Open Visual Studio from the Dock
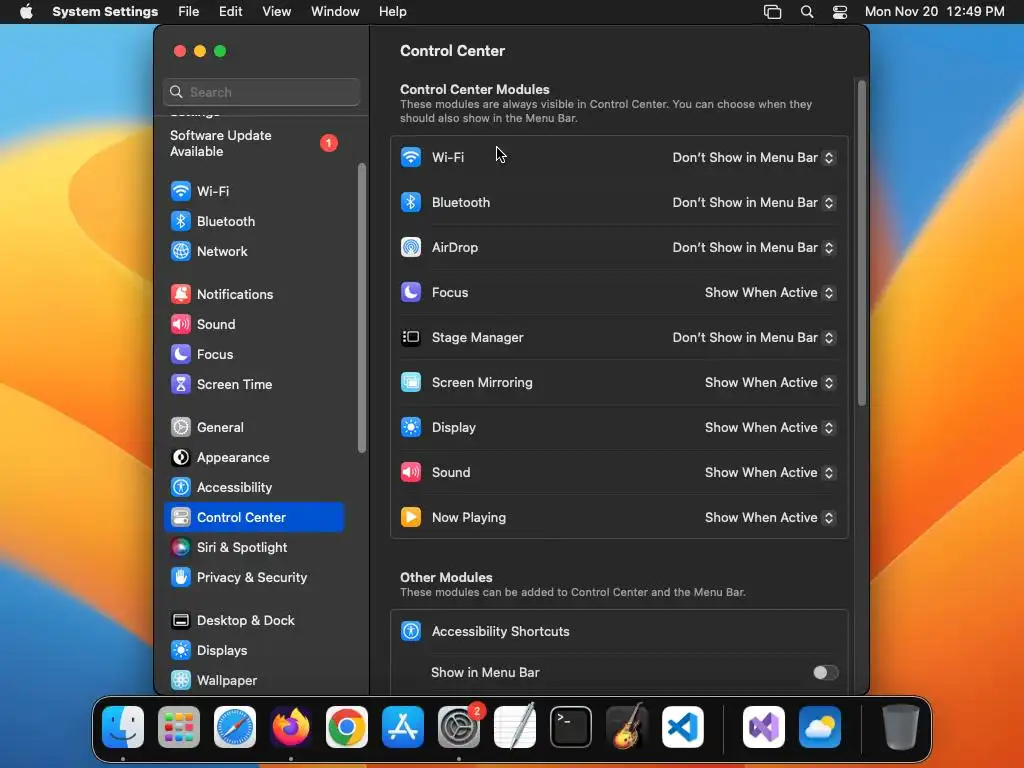 tap(764, 727)
